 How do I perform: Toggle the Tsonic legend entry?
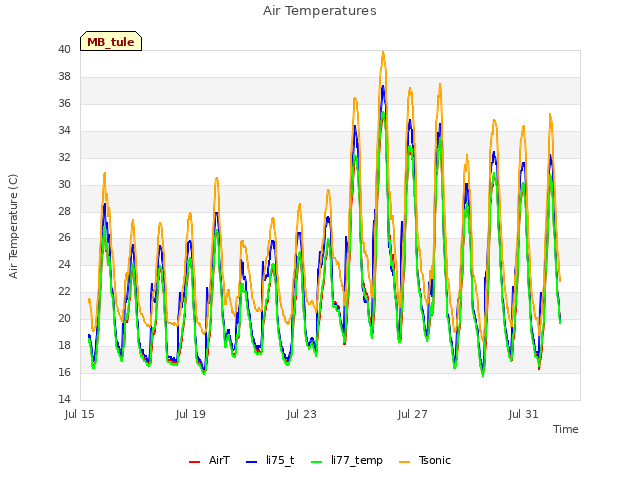point(425,461)
